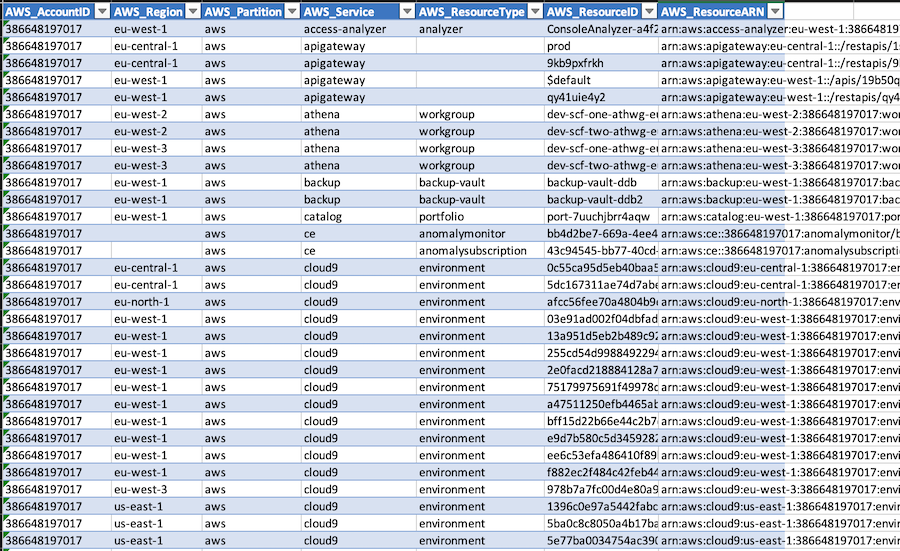Select the a47511250efb4465ab resource ID cell

pyautogui.click(x=601, y=404)
